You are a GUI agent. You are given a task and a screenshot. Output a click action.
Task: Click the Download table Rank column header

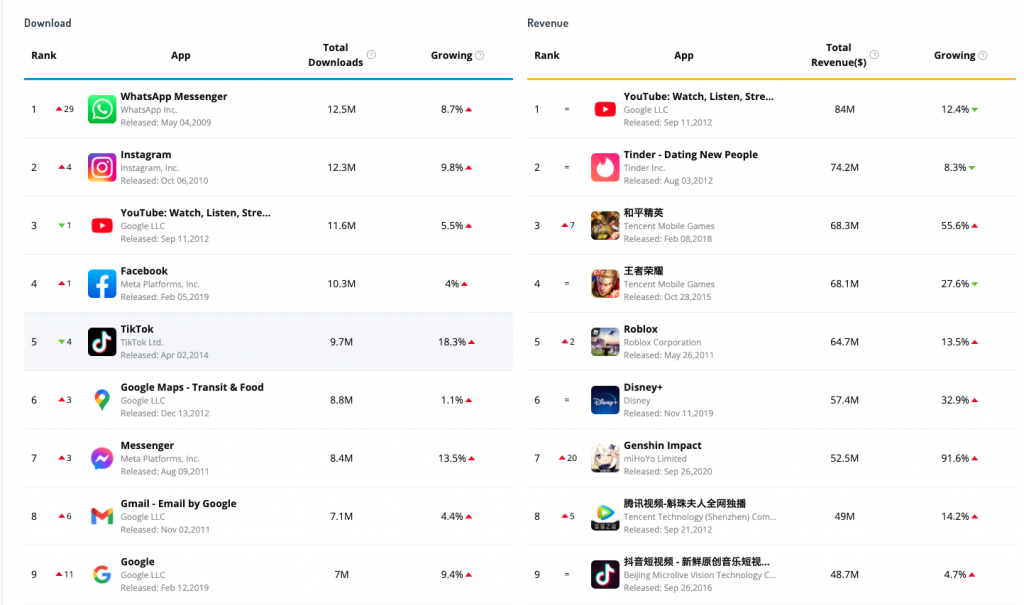[x=43, y=56]
